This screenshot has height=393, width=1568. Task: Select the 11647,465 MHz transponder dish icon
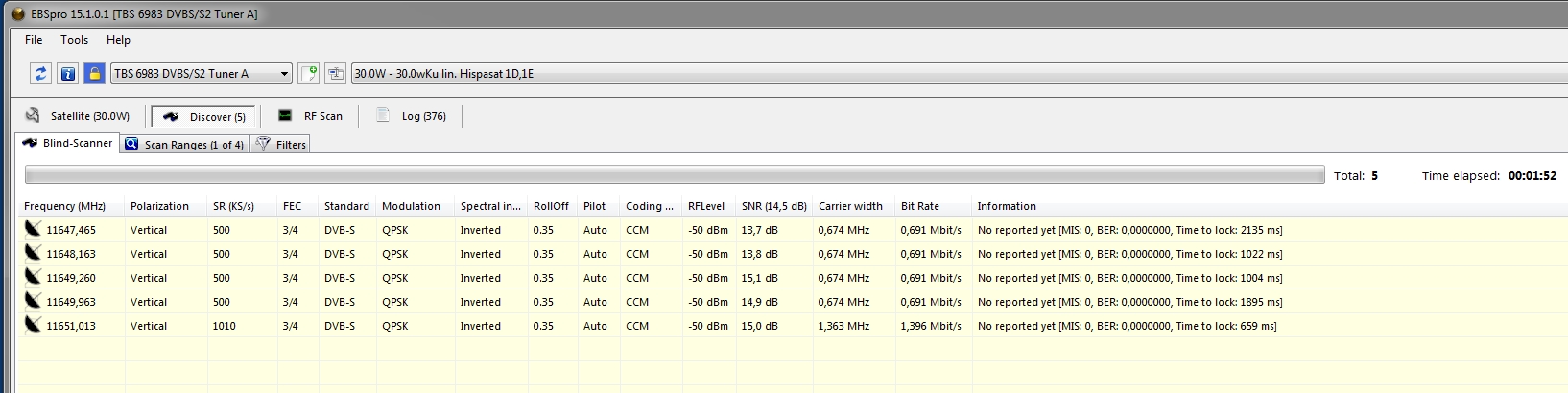(x=33, y=229)
